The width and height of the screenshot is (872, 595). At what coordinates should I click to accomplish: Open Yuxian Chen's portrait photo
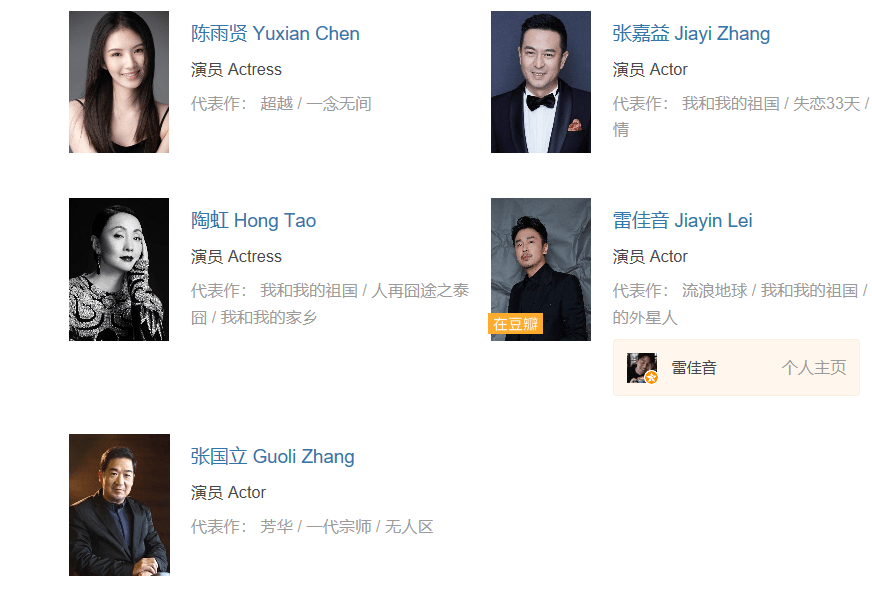119,82
